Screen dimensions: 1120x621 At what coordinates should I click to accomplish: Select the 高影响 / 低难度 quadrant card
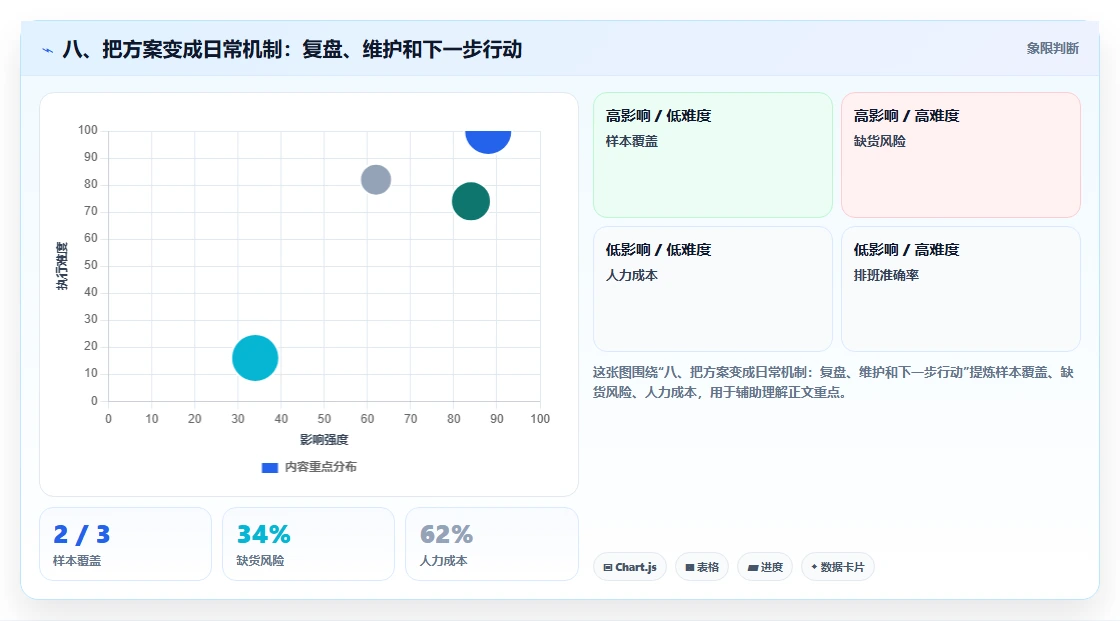713,155
